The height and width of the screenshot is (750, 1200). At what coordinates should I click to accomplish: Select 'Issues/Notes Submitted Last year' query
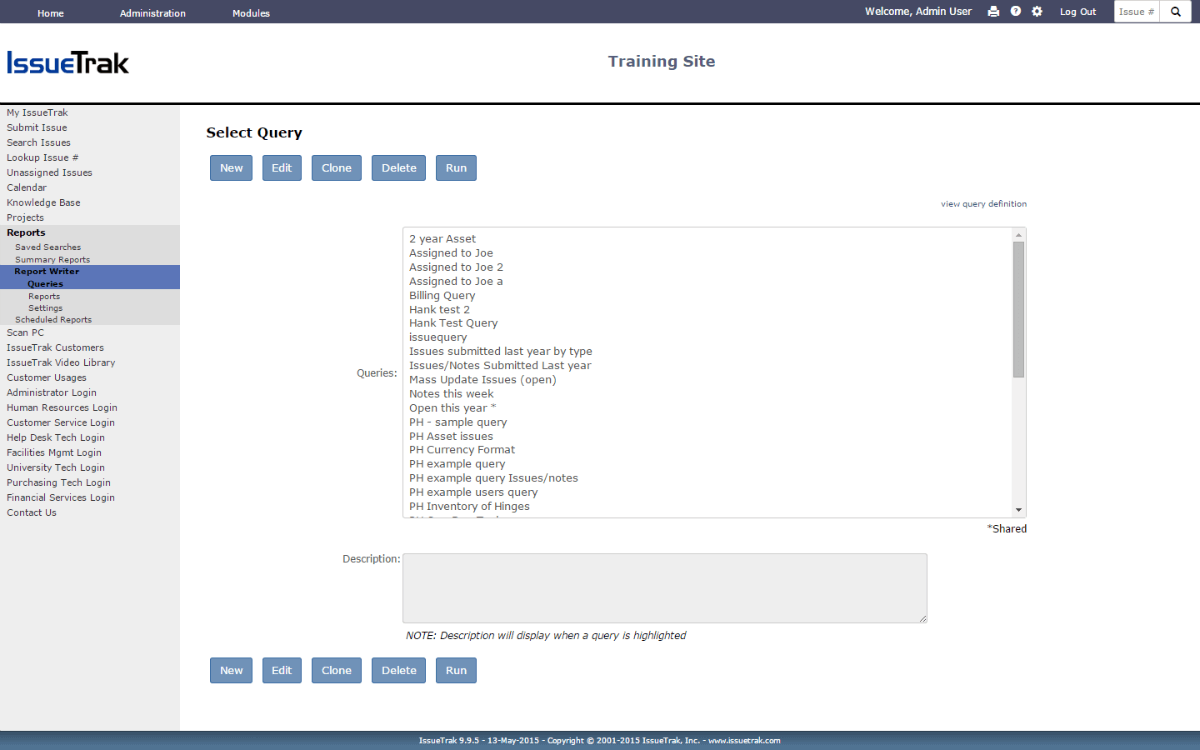click(x=500, y=365)
